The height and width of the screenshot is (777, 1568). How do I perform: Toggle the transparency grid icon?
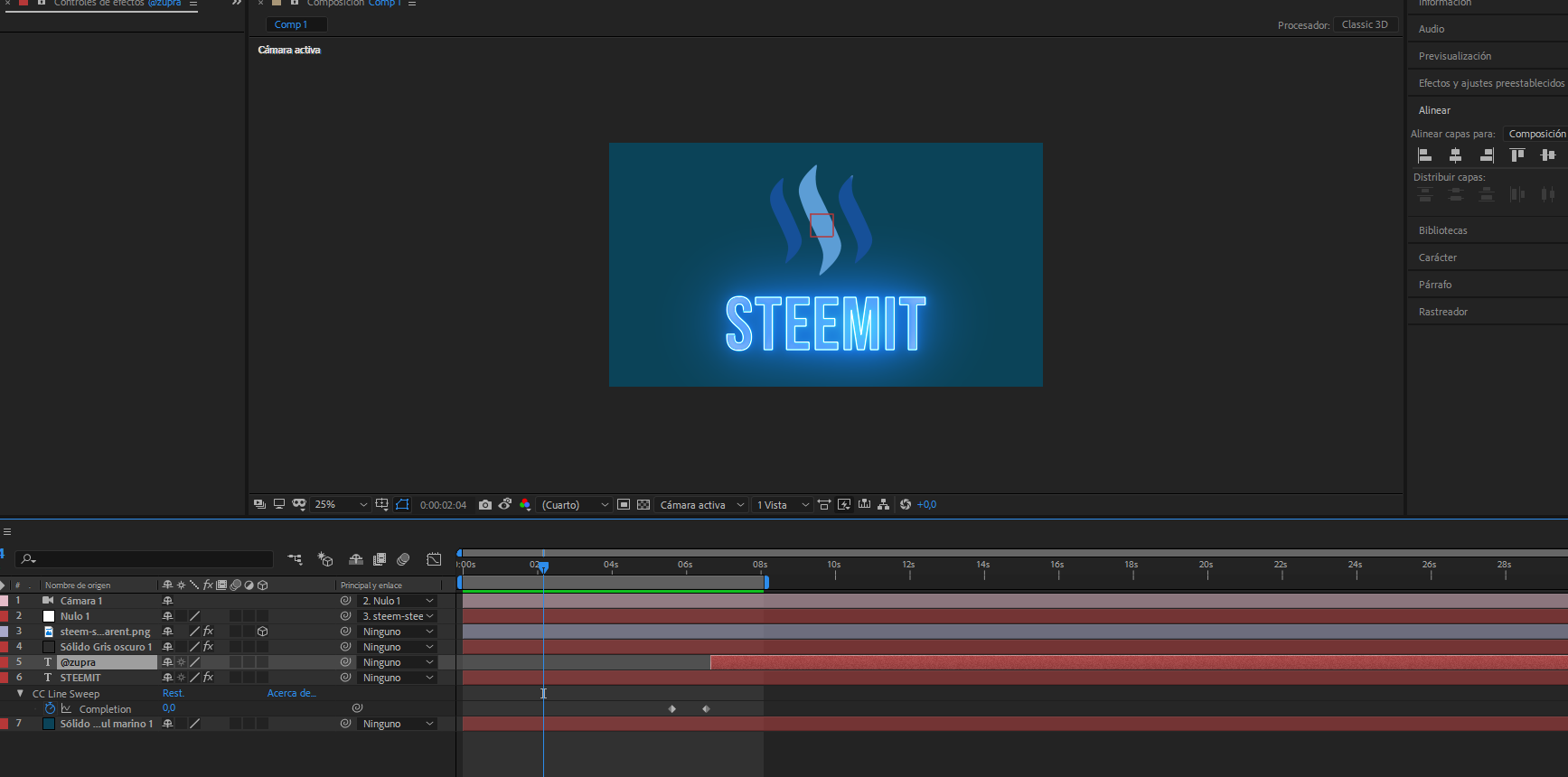[x=643, y=505]
